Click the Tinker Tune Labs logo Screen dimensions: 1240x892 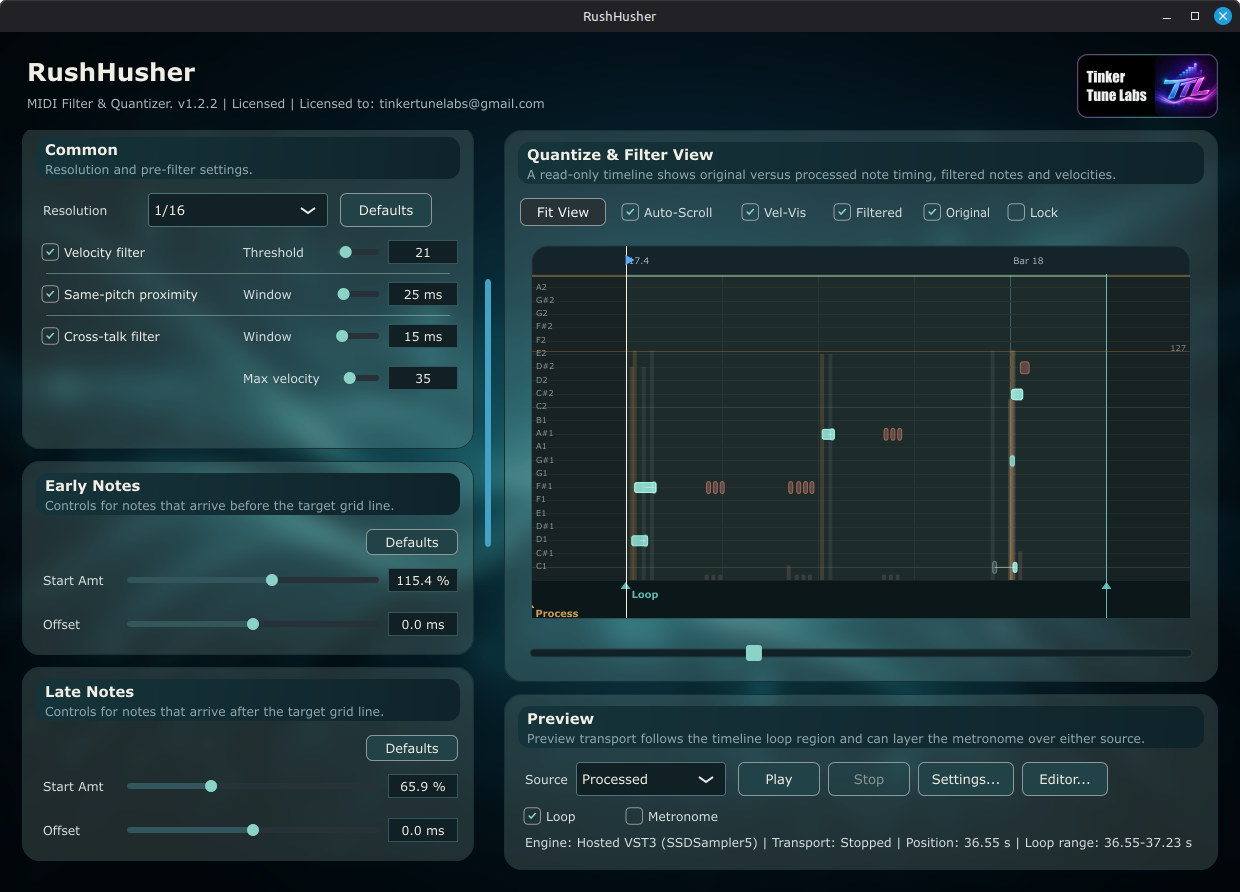[1147, 86]
